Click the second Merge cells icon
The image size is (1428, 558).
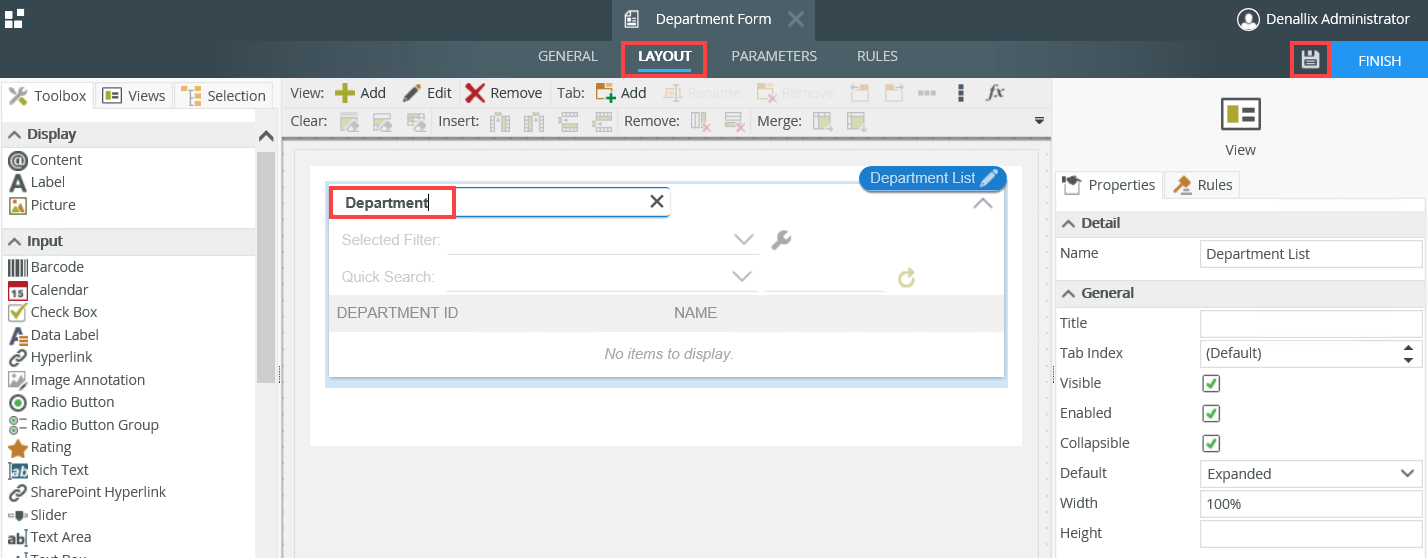click(856, 122)
